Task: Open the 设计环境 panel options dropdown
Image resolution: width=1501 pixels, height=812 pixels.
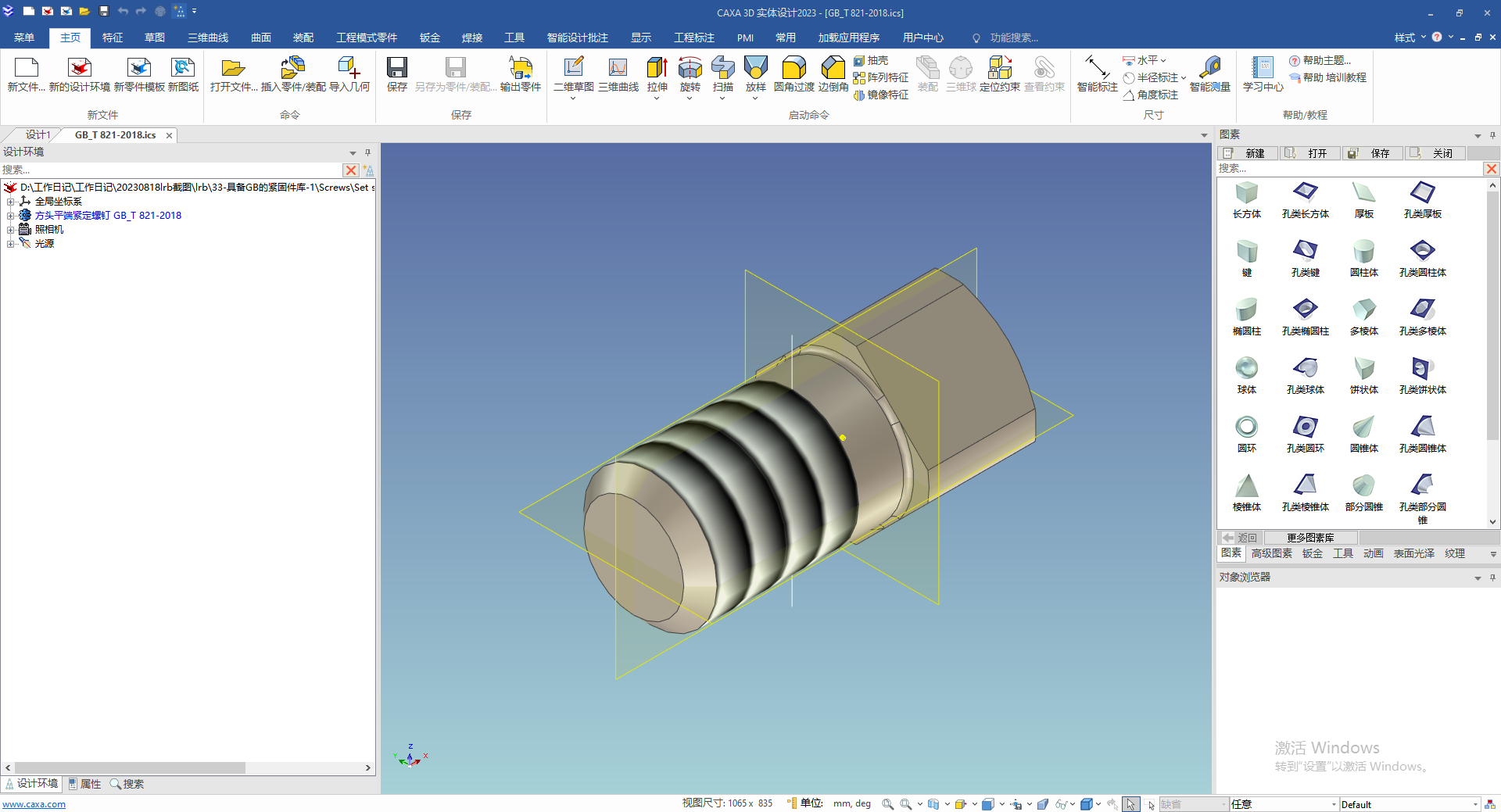Action: pos(353,152)
